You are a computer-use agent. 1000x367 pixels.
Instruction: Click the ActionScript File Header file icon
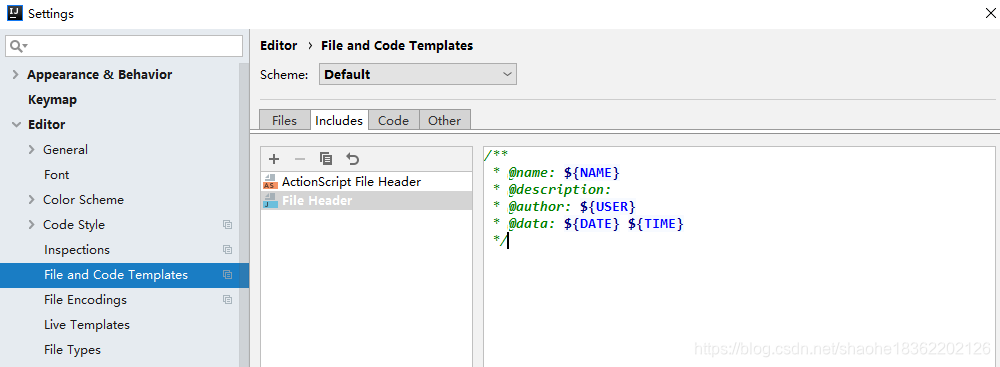(270, 182)
